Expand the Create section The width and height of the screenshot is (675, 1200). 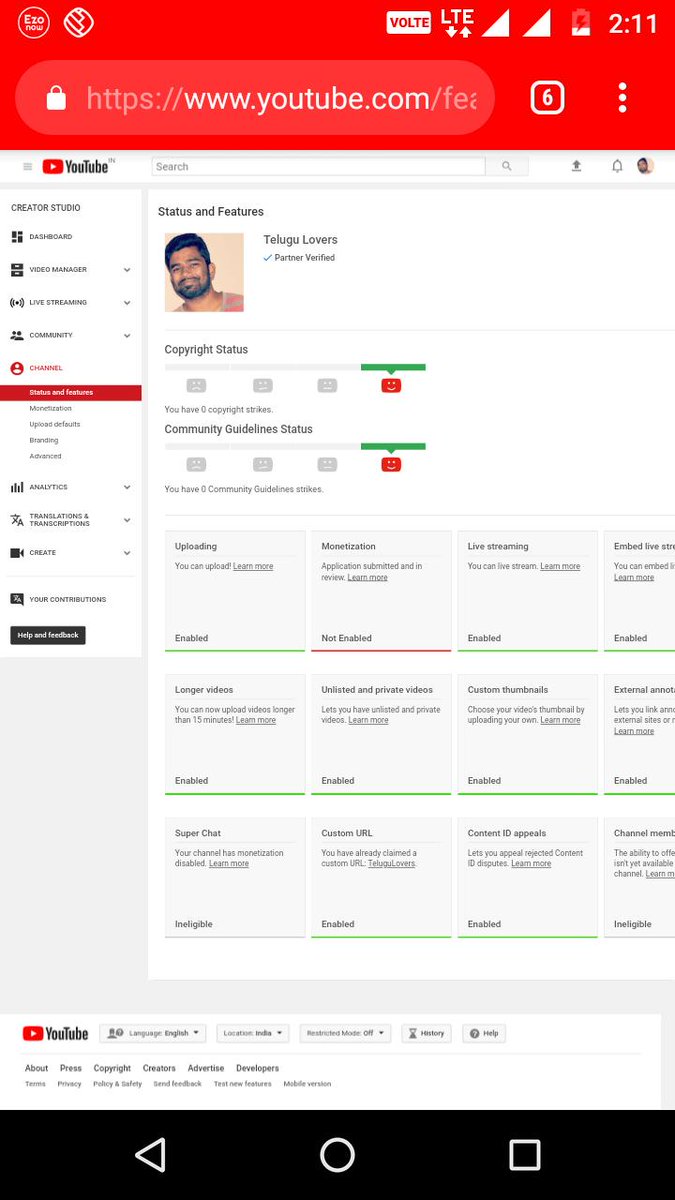pyautogui.click(x=71, y=553)
